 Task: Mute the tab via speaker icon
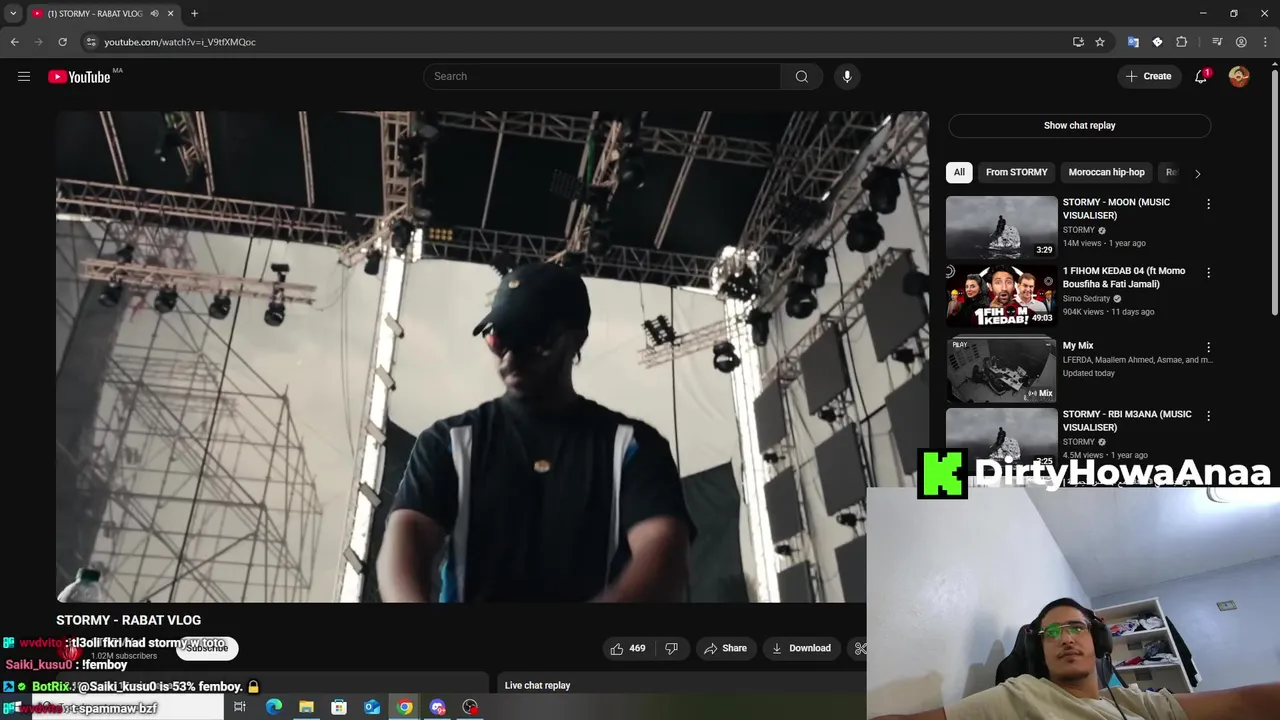154,13
